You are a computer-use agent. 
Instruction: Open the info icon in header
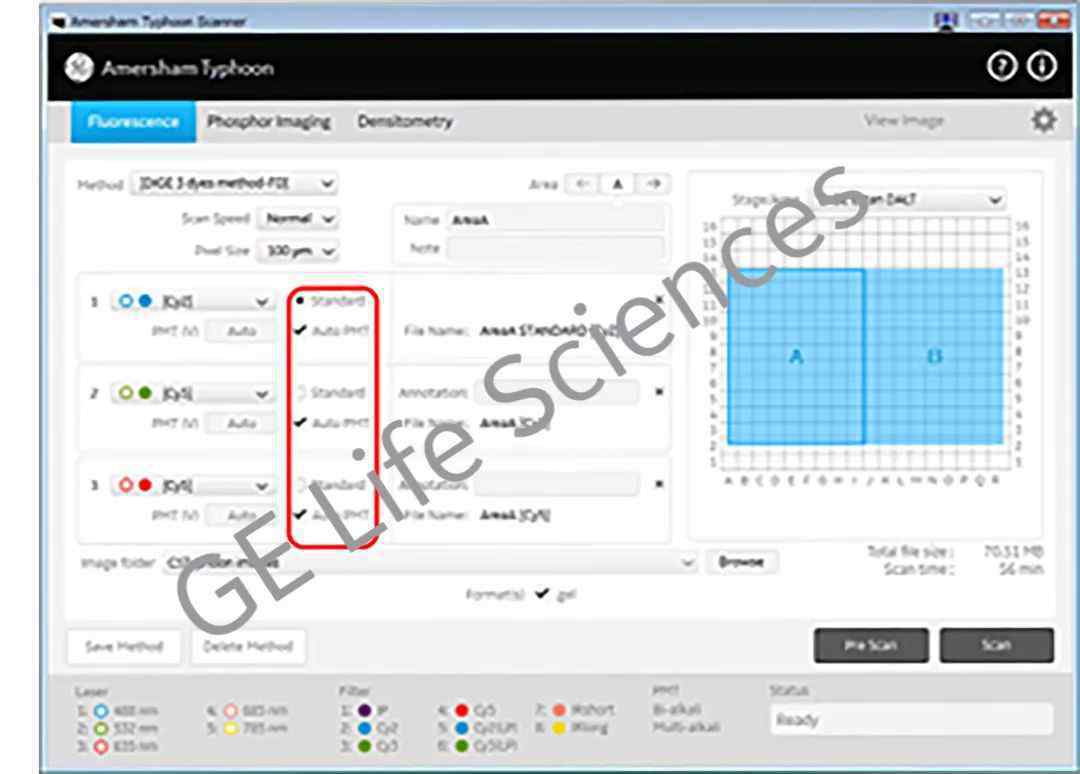(x=1041, y=67)
